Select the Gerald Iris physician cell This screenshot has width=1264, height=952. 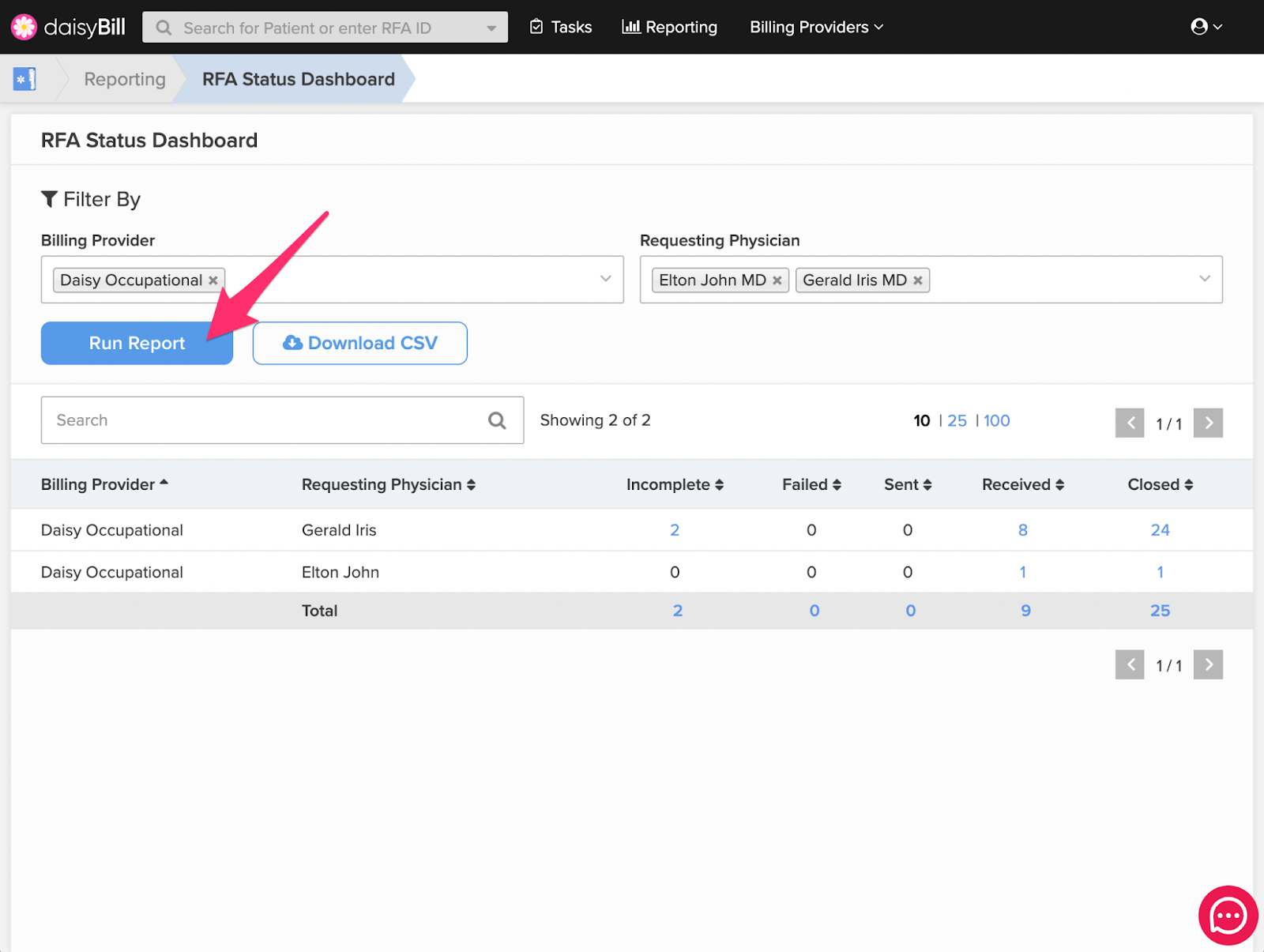pos(339,530)
